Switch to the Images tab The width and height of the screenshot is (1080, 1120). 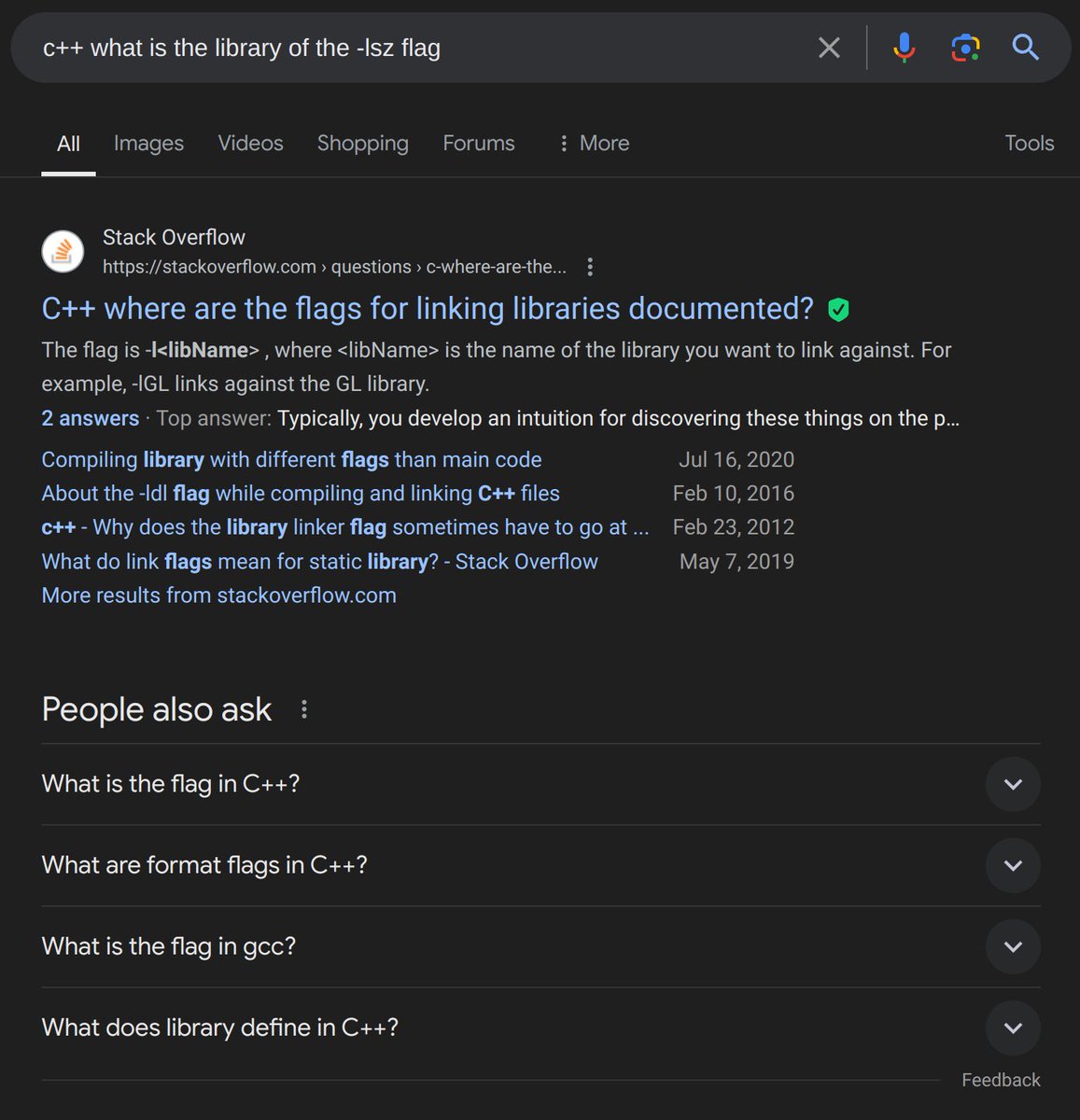coord(148,143)
